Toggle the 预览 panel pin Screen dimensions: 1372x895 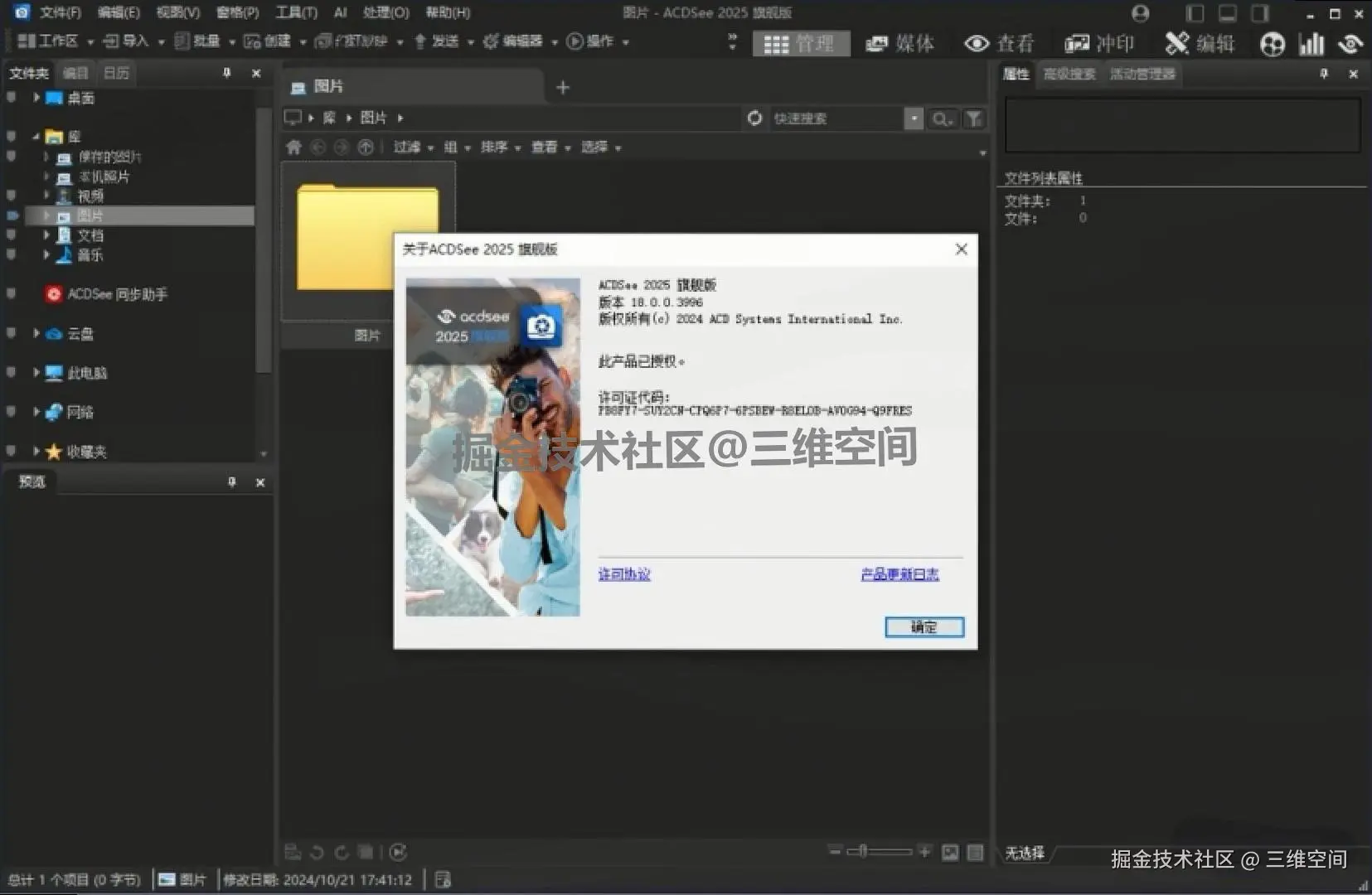pyautogui.click(x=233, y=481)
